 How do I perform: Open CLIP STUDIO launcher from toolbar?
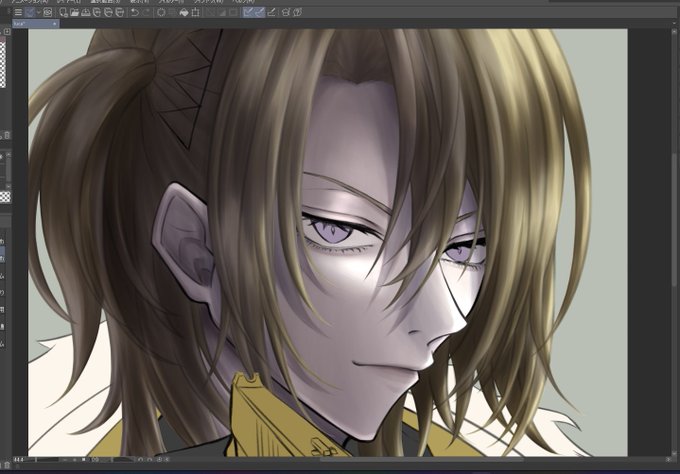tap(30, 13)
